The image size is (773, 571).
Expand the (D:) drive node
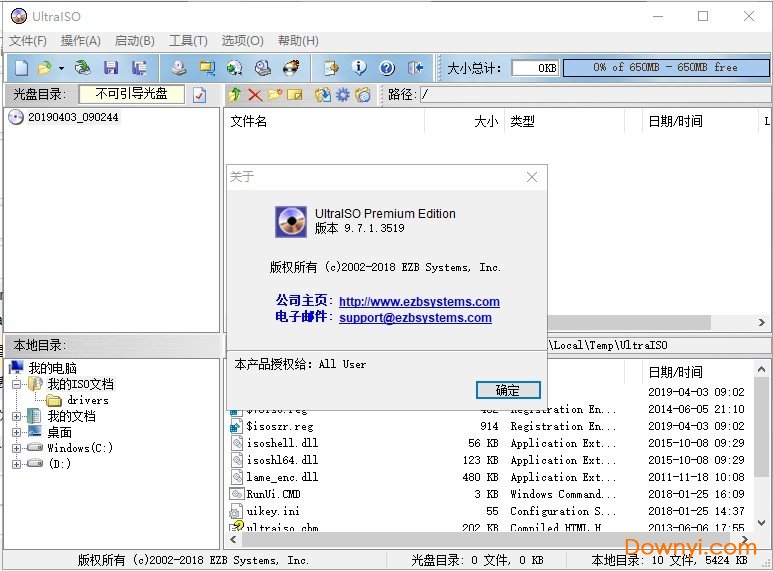[x=16, y=464]
